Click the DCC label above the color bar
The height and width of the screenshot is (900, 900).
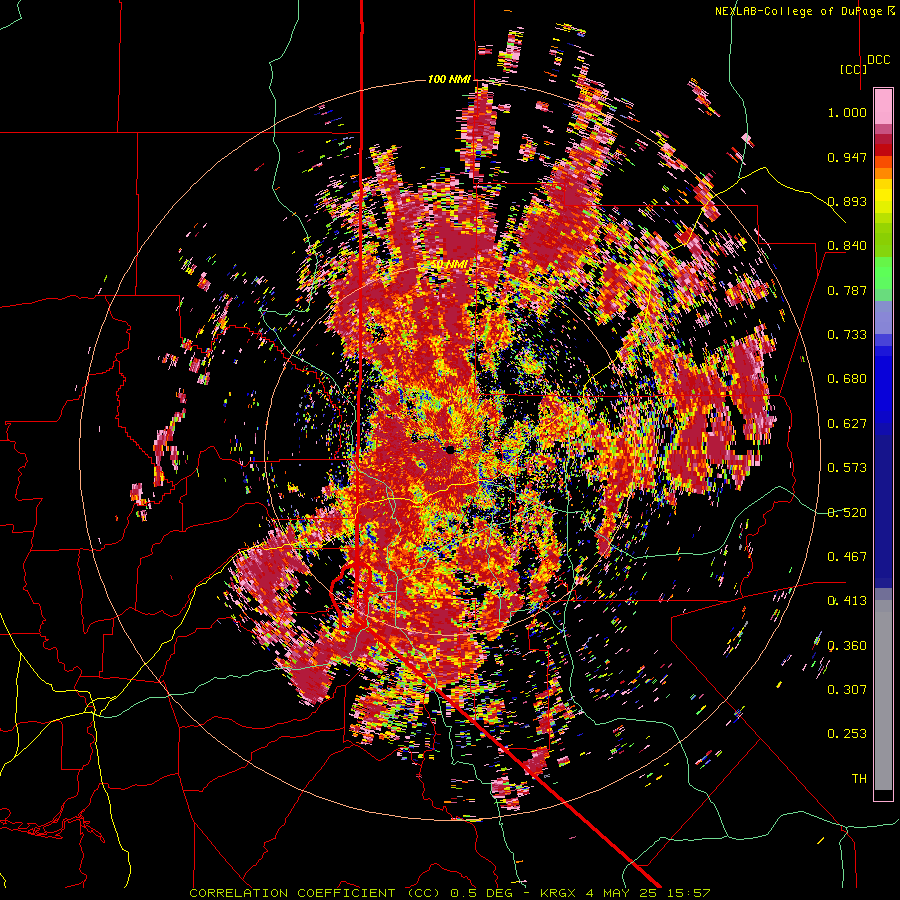879,60
